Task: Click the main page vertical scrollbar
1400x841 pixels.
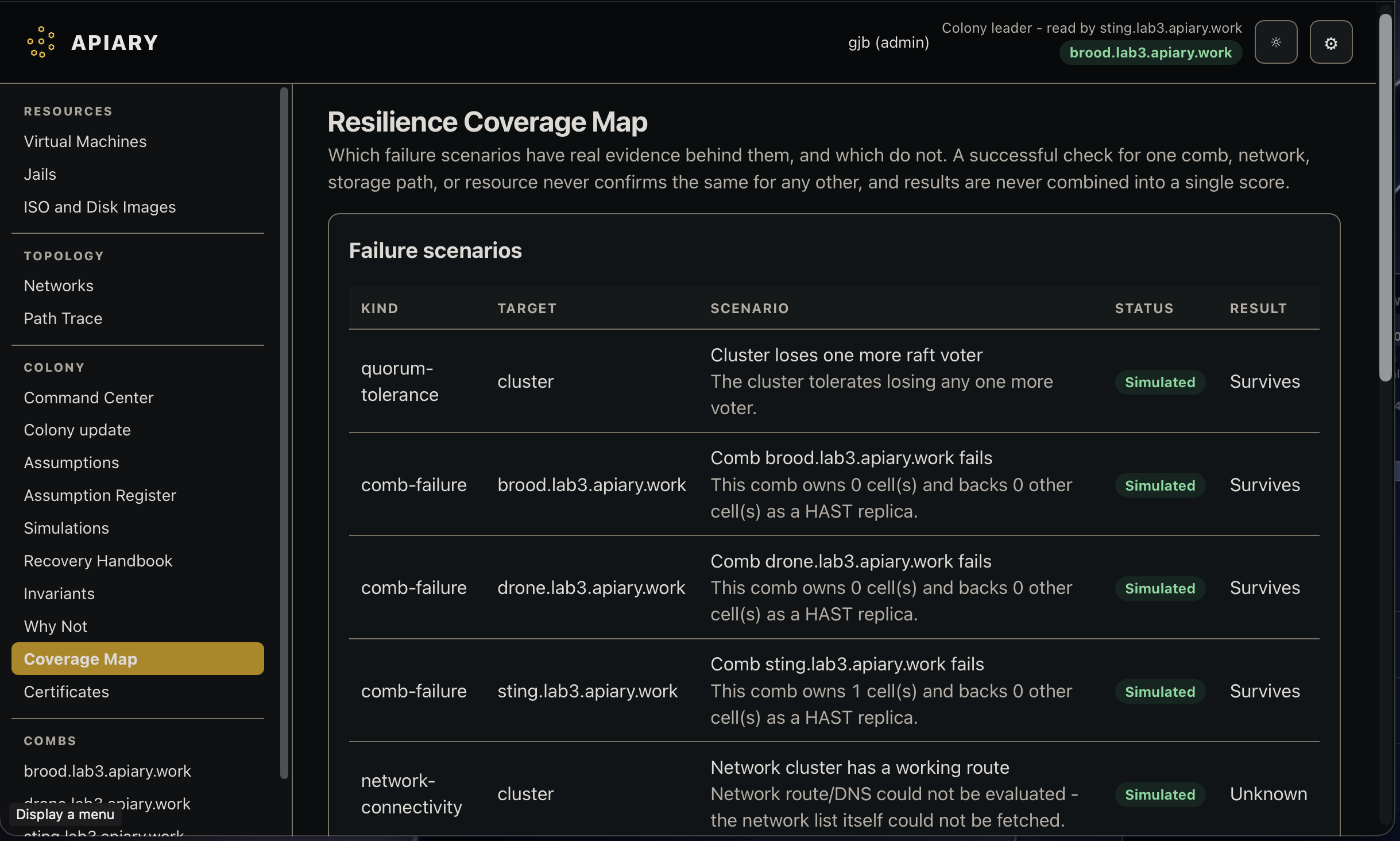Action: (1386, 196)
